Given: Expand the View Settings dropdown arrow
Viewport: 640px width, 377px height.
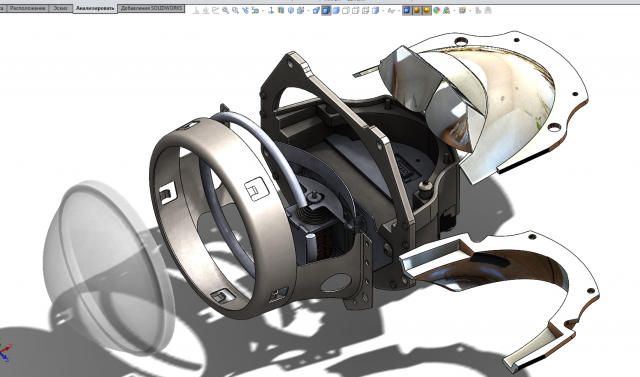Looking at the screenshot, I should 470,11.
